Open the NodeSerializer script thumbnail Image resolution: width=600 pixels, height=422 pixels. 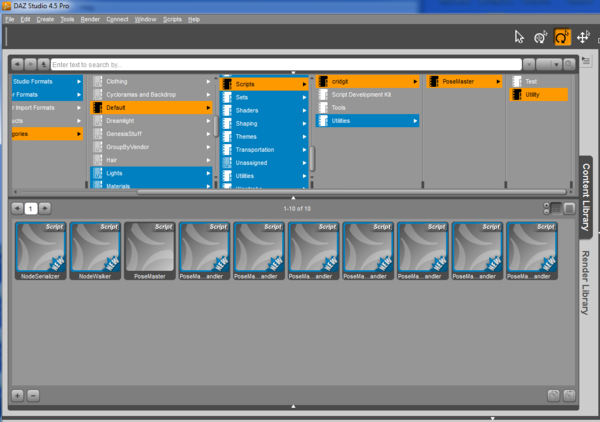point(41,251)
